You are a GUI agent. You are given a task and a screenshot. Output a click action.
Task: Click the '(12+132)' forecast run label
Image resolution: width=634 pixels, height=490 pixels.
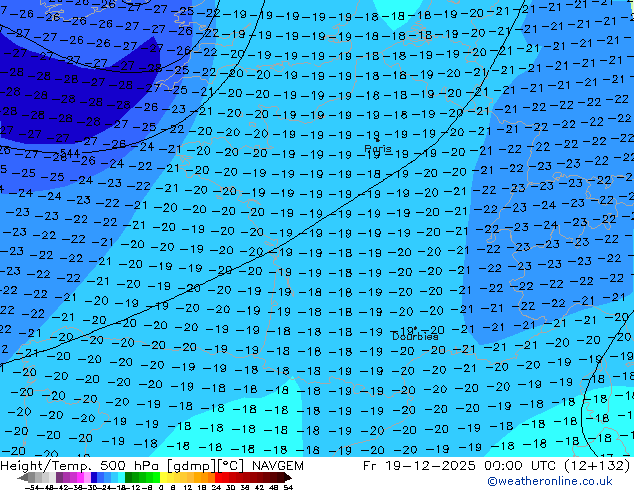(x=595, y=466)
